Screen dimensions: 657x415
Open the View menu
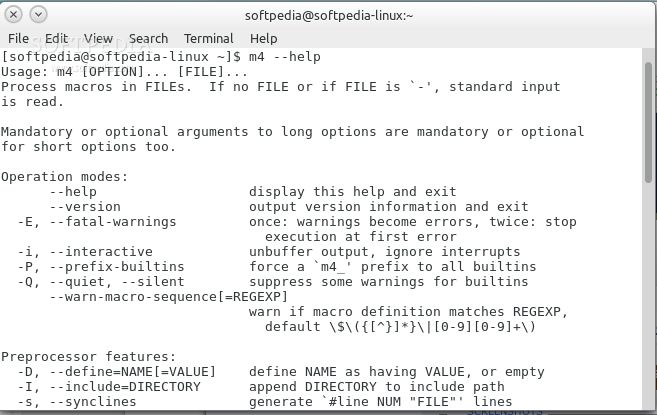[98, 39]
